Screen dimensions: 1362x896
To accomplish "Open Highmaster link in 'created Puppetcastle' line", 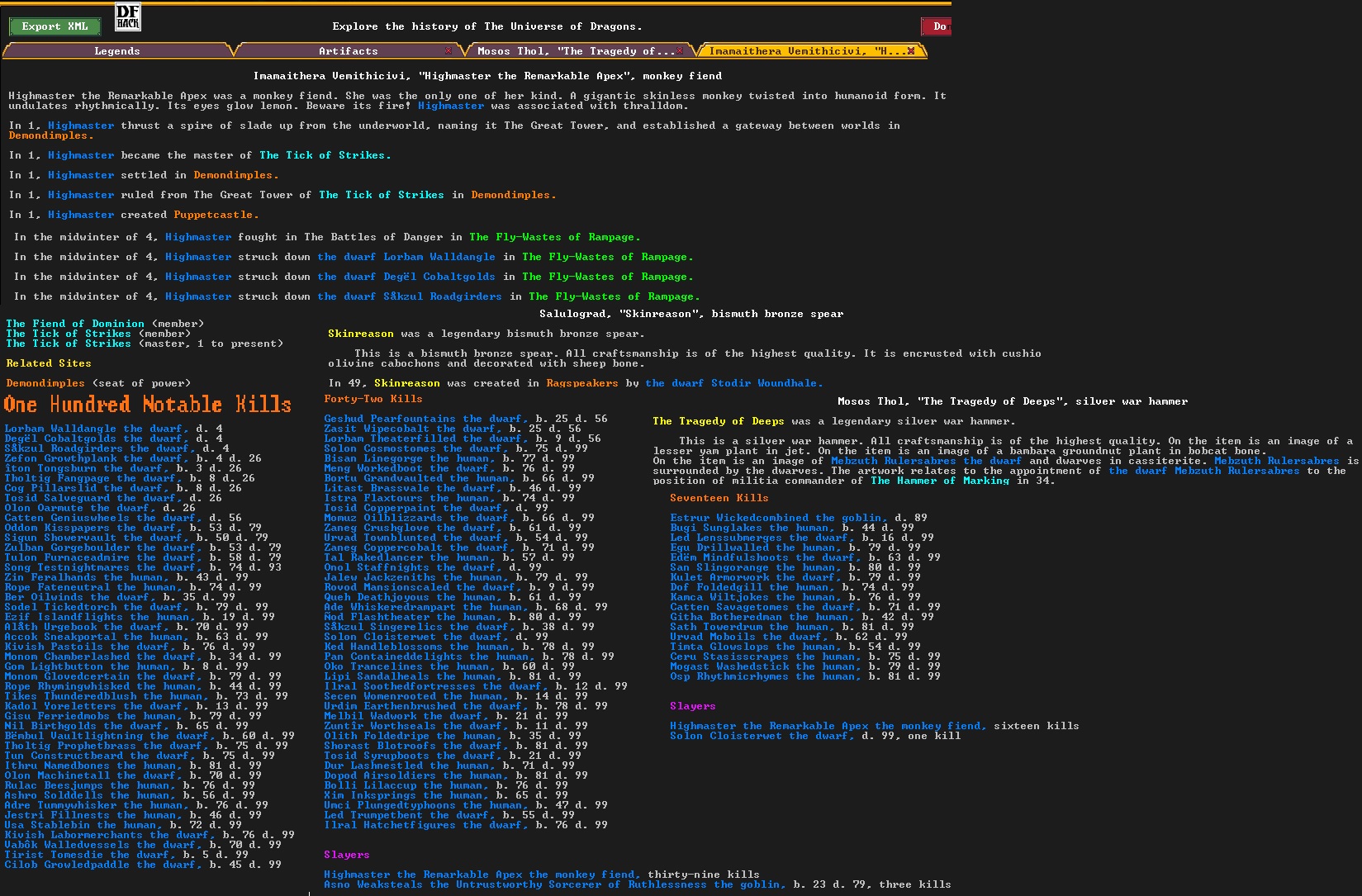I will point(81,215).
